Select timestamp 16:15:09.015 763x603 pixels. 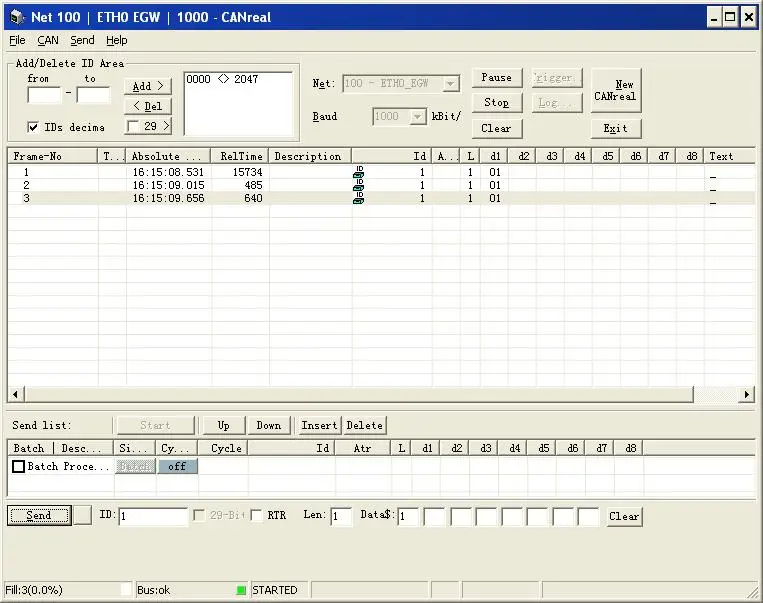(168, 185)
